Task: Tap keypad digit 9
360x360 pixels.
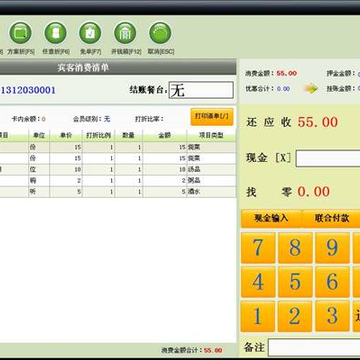Action: click(332, 248)
